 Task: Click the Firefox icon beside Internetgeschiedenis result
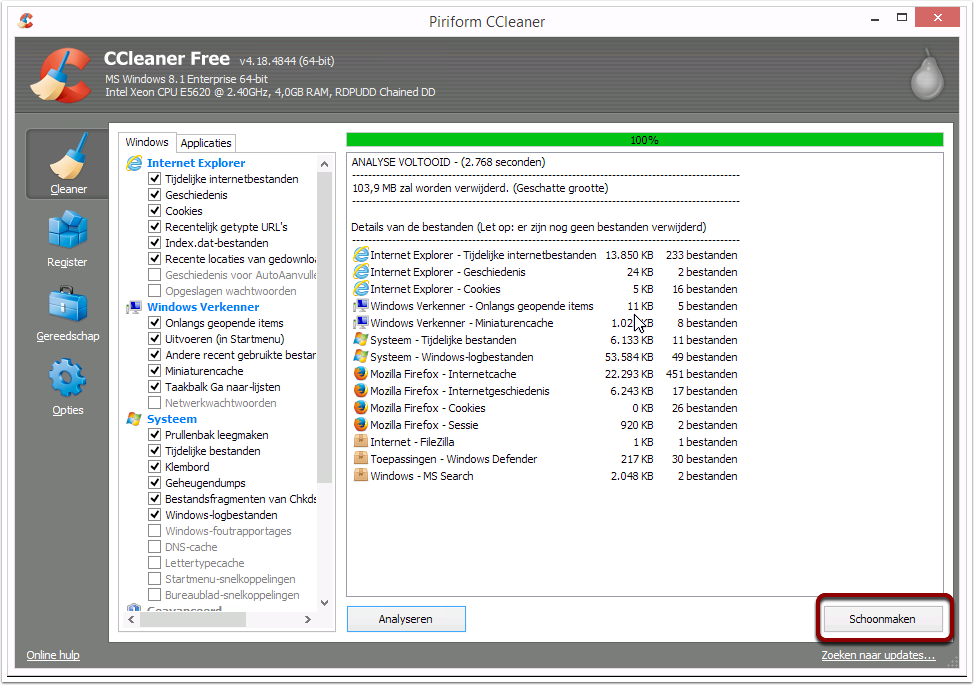[x=361, y=391]
